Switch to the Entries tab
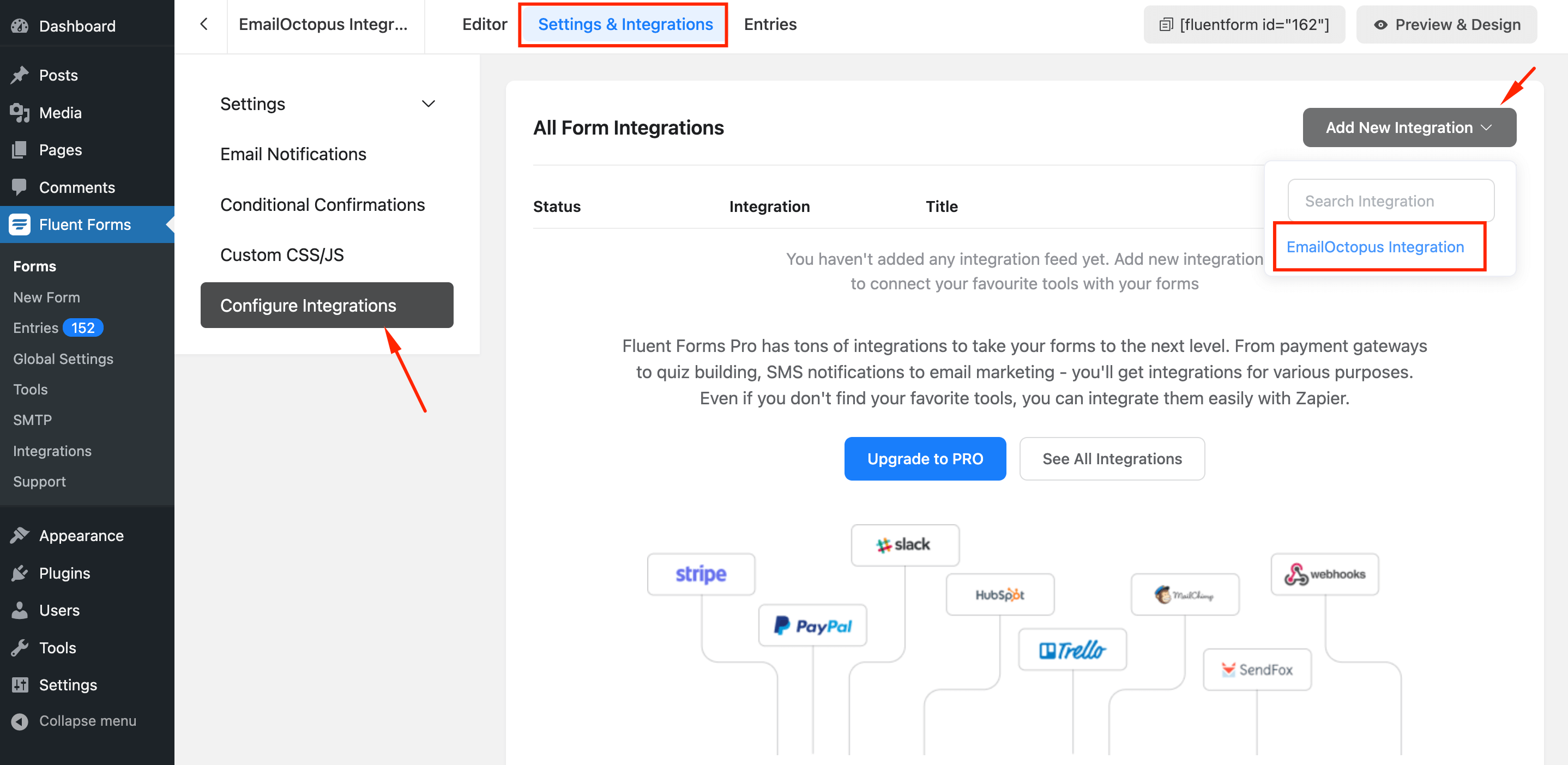 click(x=769, y=25)
